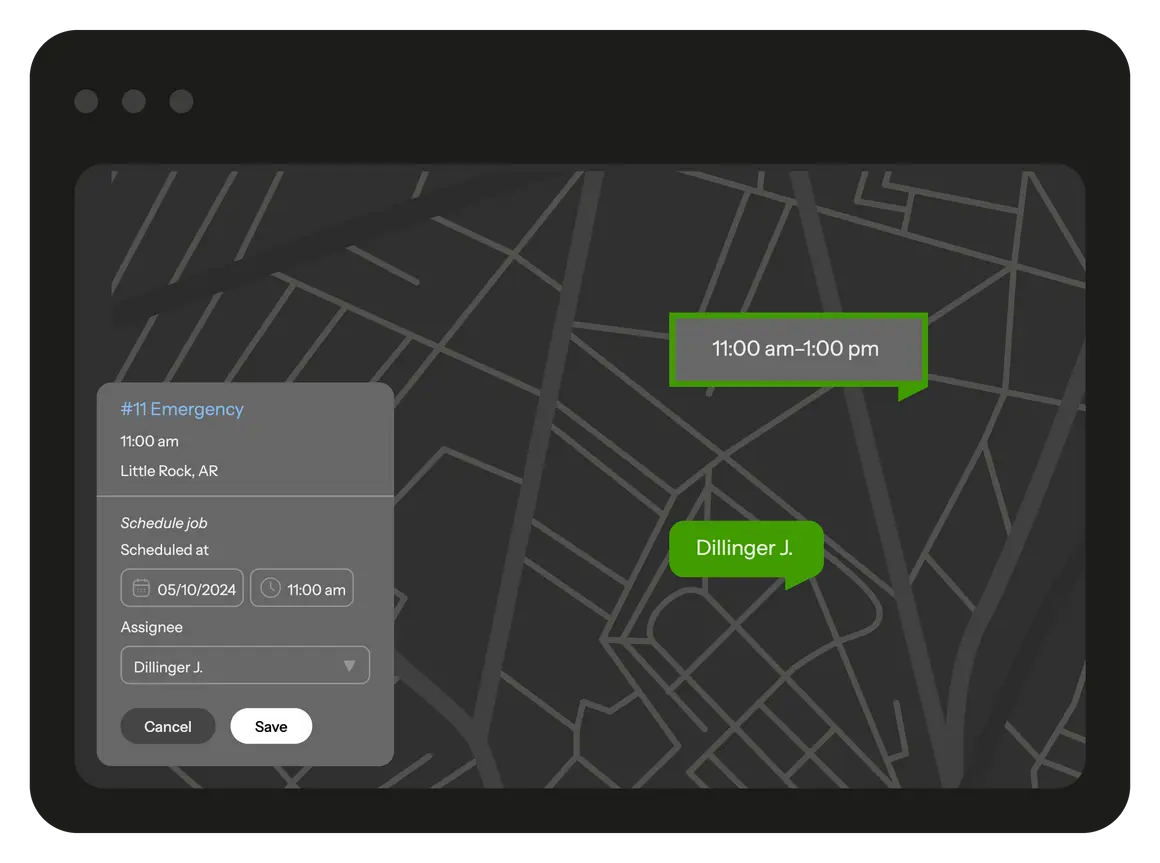Image resolution: width=1160 pixels, height=863 pixels.
Task: Click the Schedule job heading
Action: coord(164,523)
